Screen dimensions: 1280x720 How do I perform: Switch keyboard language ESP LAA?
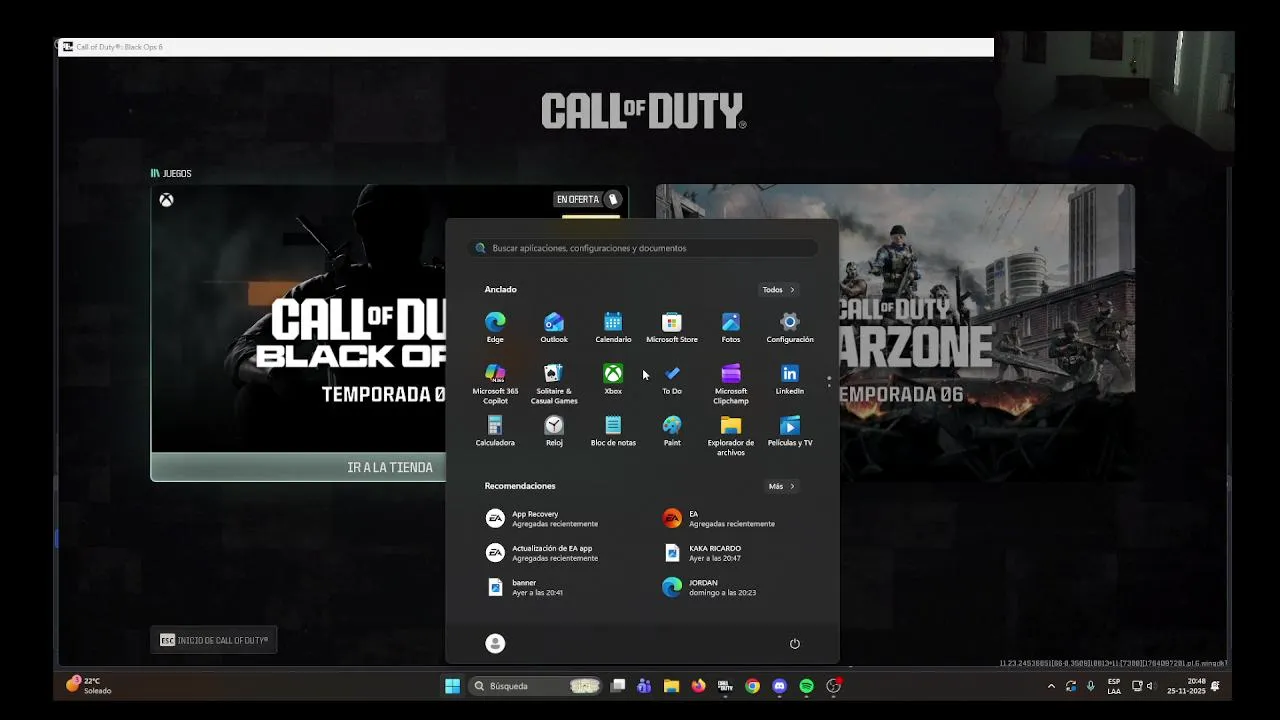click(x=1114, y=686)
